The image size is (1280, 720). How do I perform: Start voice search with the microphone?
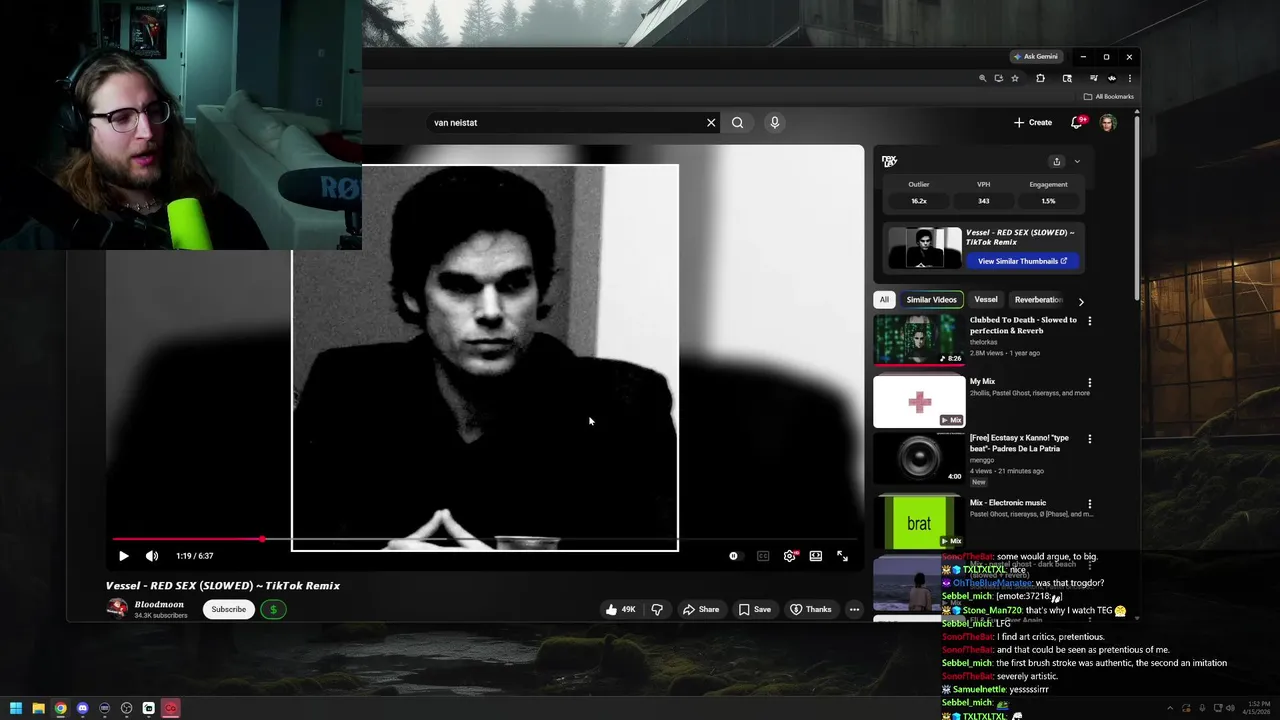(x=774, y=122)
